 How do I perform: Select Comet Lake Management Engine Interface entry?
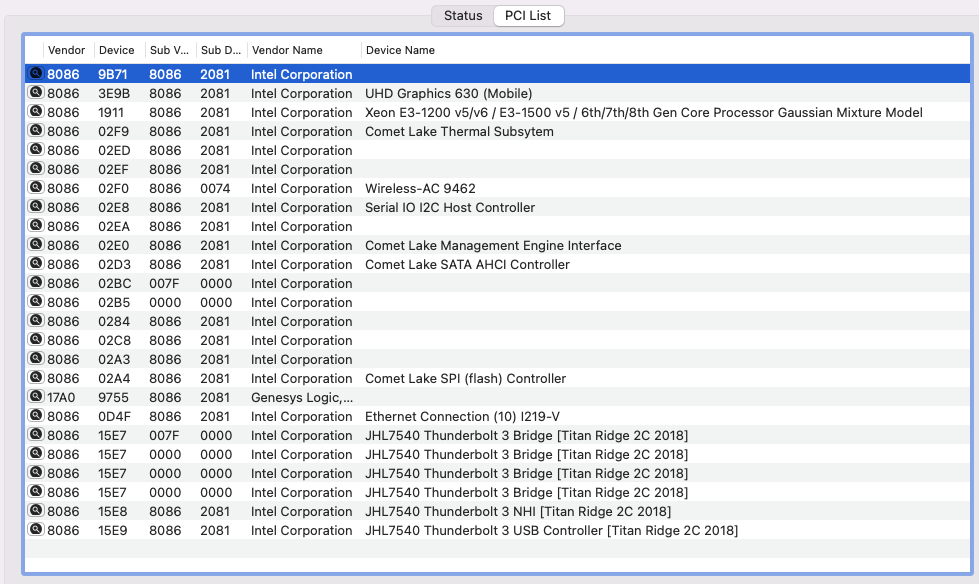(493, 245)
